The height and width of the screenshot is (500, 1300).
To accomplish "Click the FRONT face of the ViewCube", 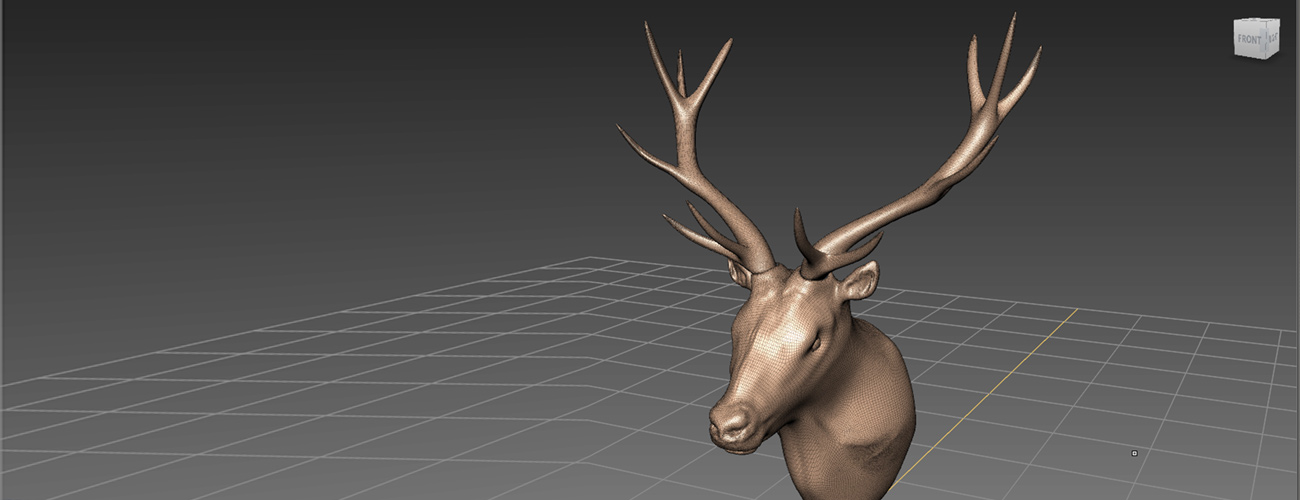I will 1250,40.
